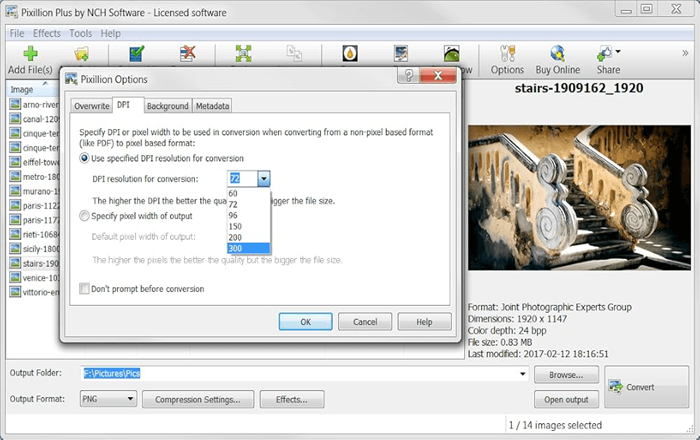Click the image icon beside metro-180
700x440 pixels.
point(15,176)
